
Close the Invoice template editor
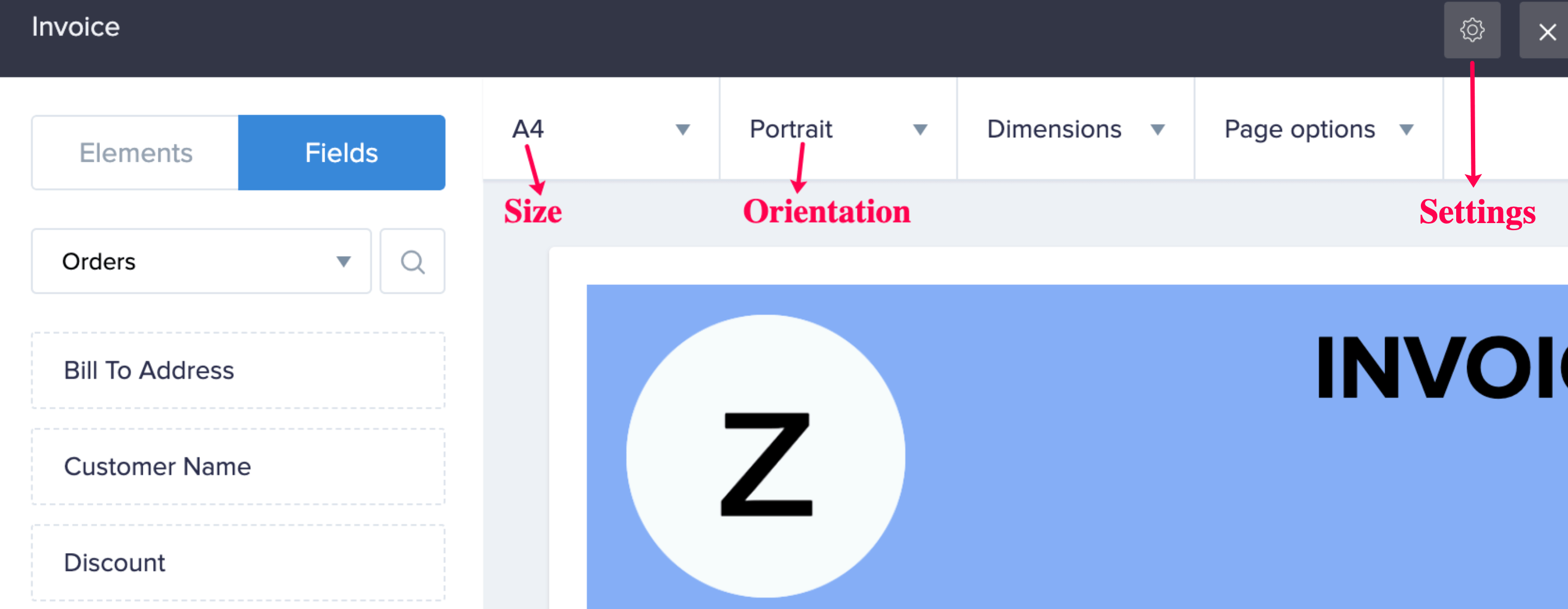coord(1546,31)
